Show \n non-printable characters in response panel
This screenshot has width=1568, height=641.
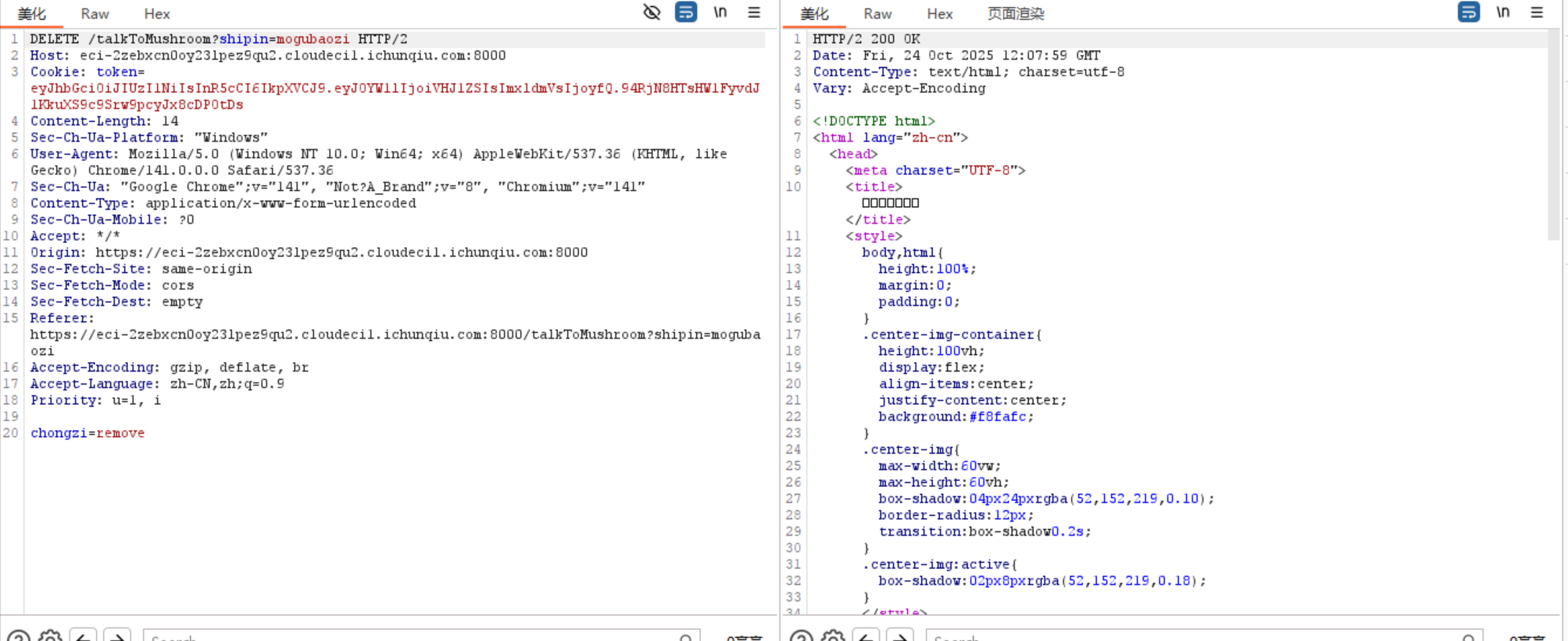1503,13
